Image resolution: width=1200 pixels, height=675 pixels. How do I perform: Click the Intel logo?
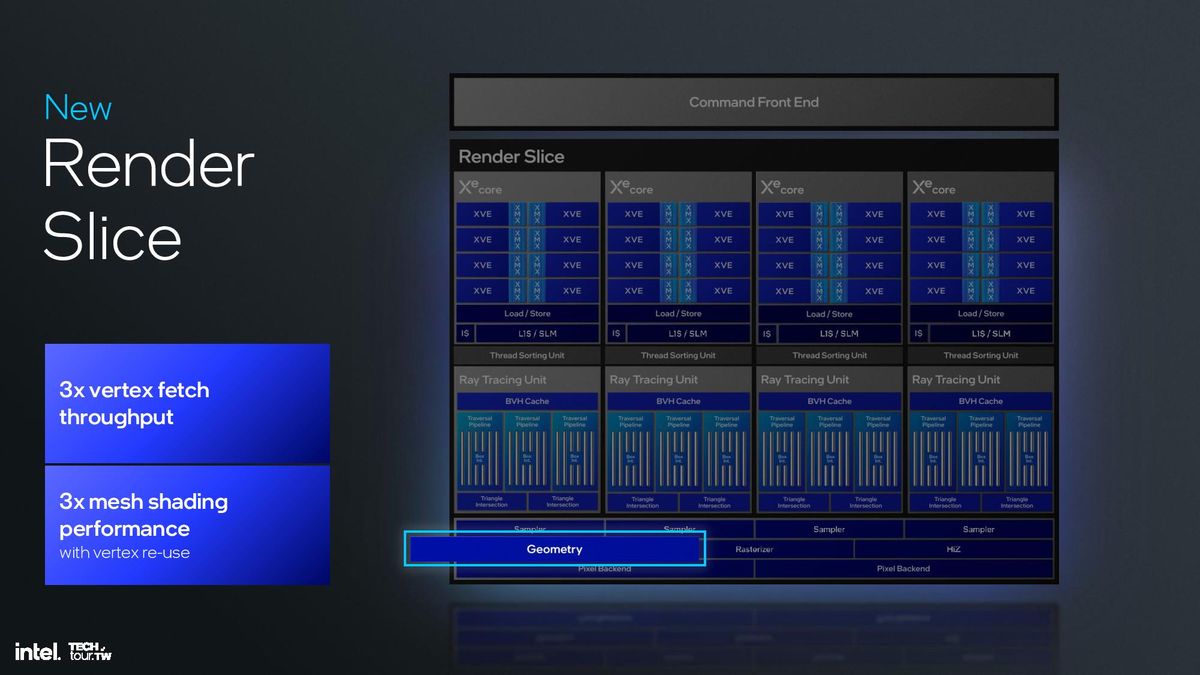click(x=37, y=651)
